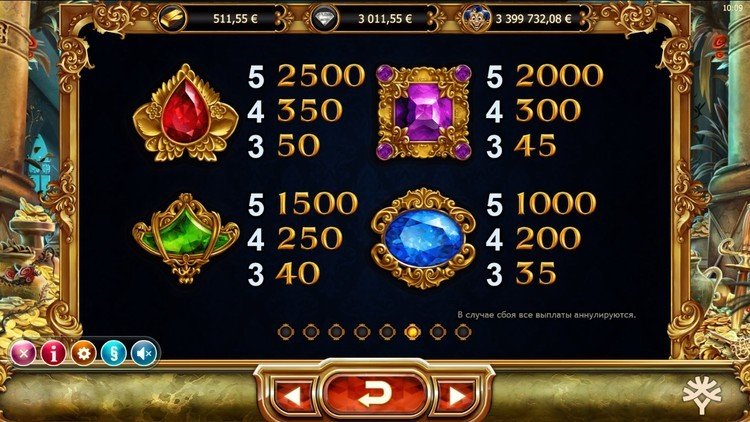Click the purple amethyst gem symbol
The height and width of the screenshot is (422, 750).
[x=424, y=112]
